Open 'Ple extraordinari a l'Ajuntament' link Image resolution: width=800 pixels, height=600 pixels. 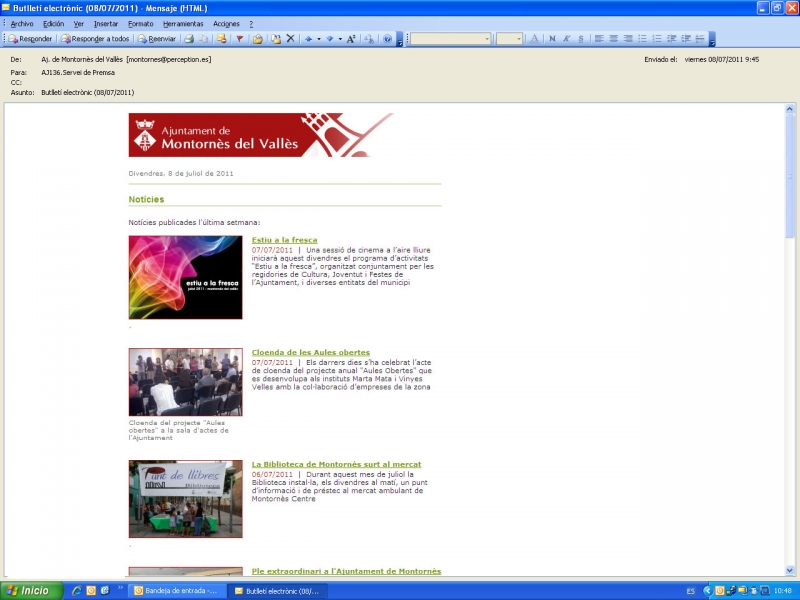coord(346,571)
